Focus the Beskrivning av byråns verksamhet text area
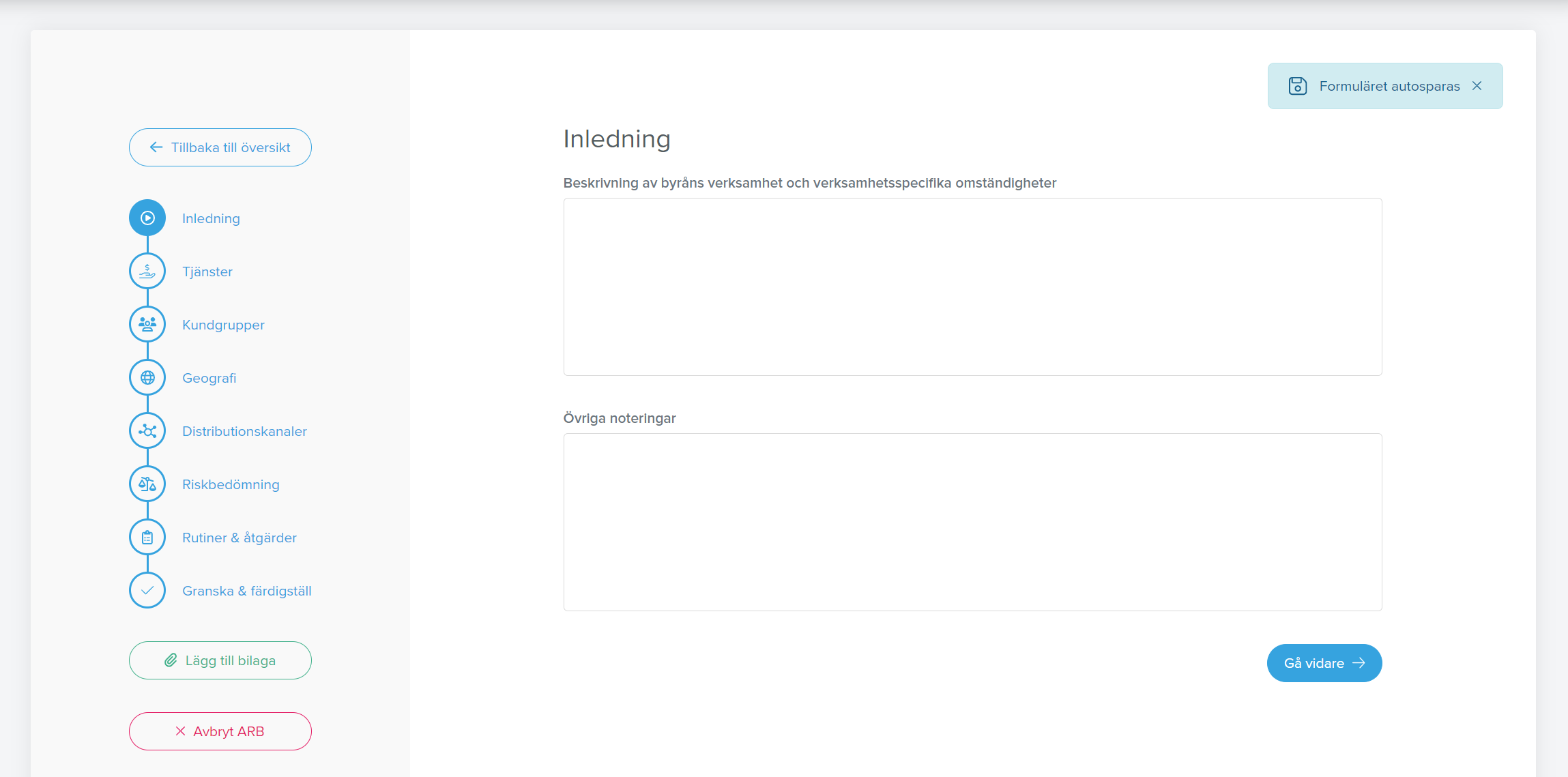 [x=973, y=287]
